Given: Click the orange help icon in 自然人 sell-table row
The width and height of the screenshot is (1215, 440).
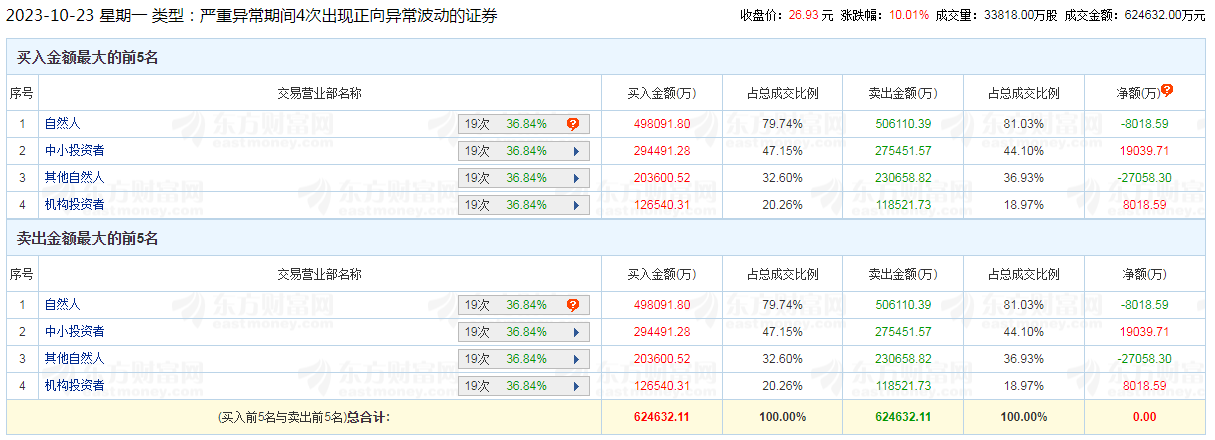Looking at the screenshot, I should [573, 305].
